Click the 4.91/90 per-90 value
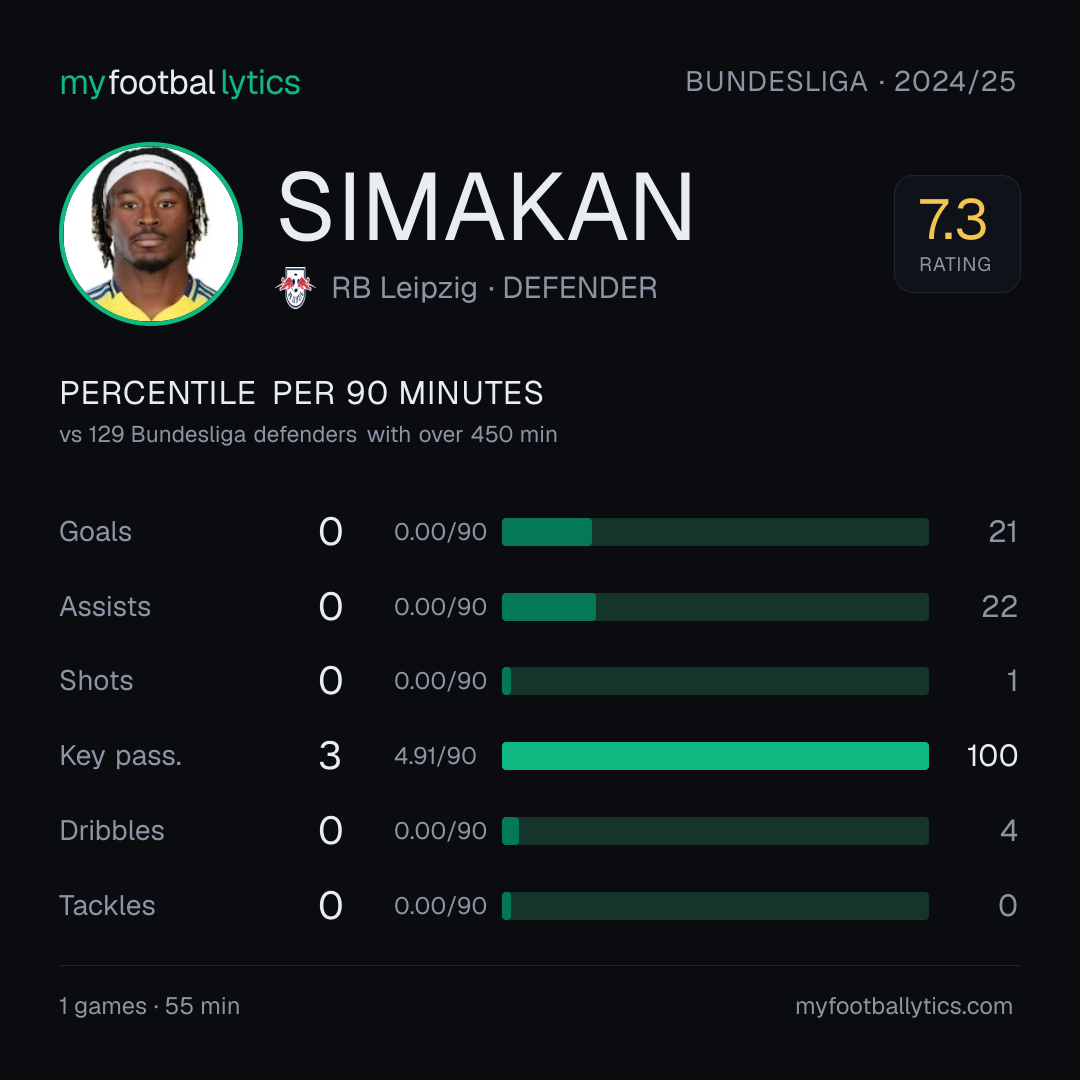 click(x=435, y=756)
